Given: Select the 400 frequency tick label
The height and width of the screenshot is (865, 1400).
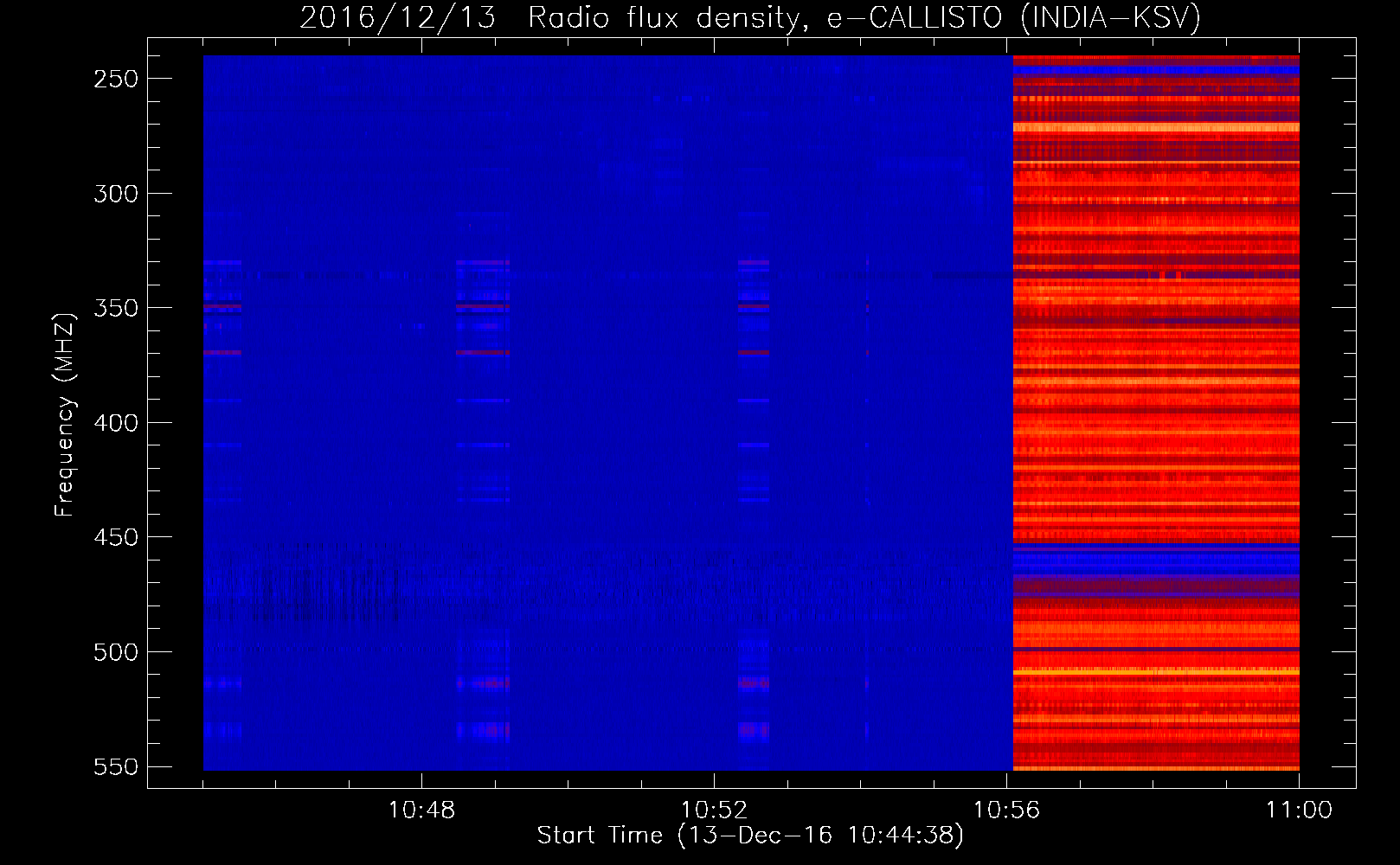Looking at the screenshot, I should coord(116,423).
